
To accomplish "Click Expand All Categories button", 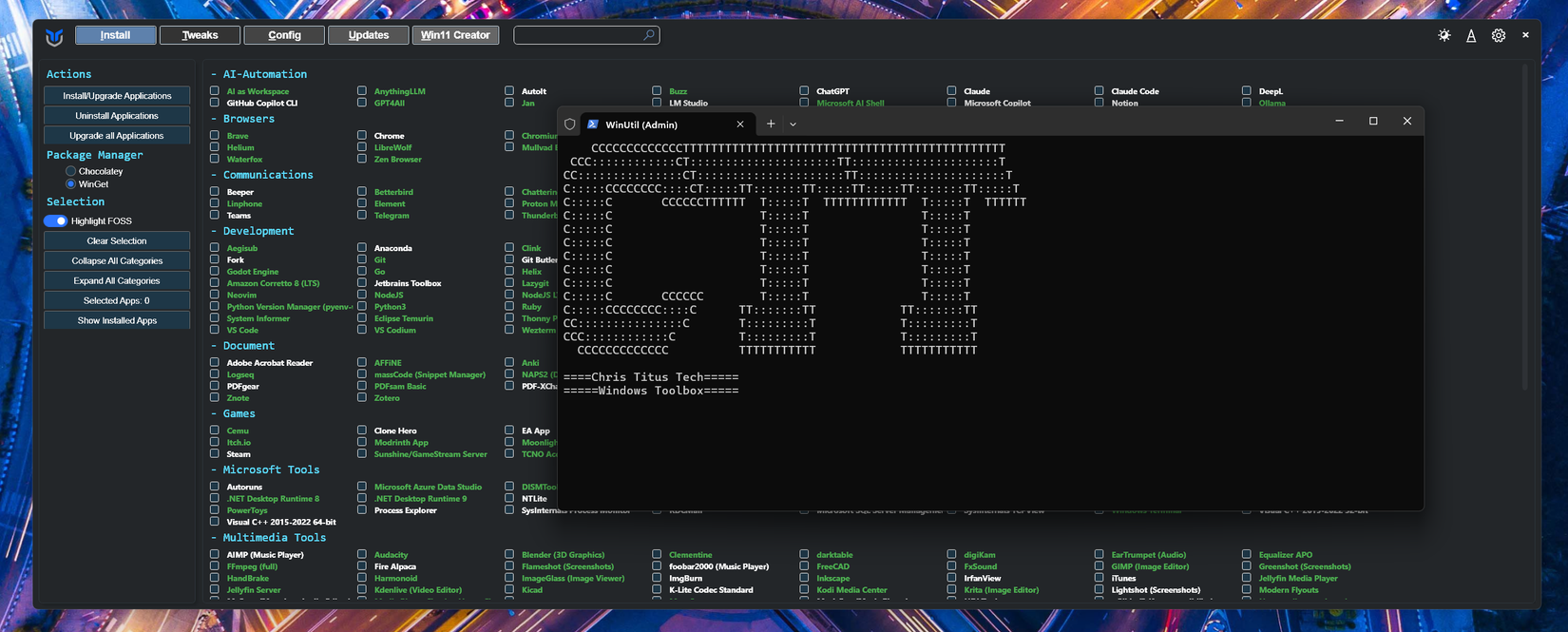I will (117, 281).
